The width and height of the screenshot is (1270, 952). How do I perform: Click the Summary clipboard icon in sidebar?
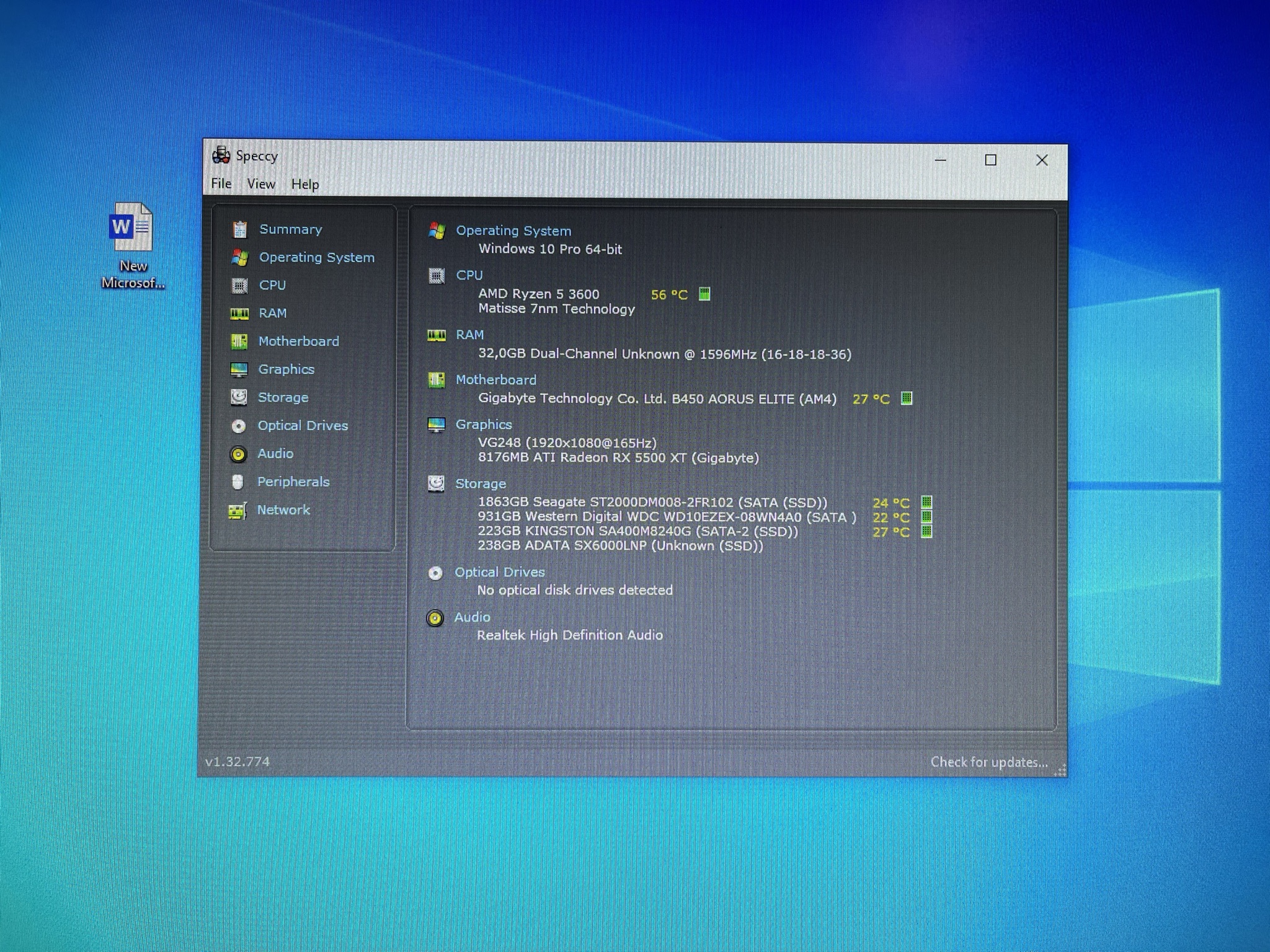[x=240, y=229]
